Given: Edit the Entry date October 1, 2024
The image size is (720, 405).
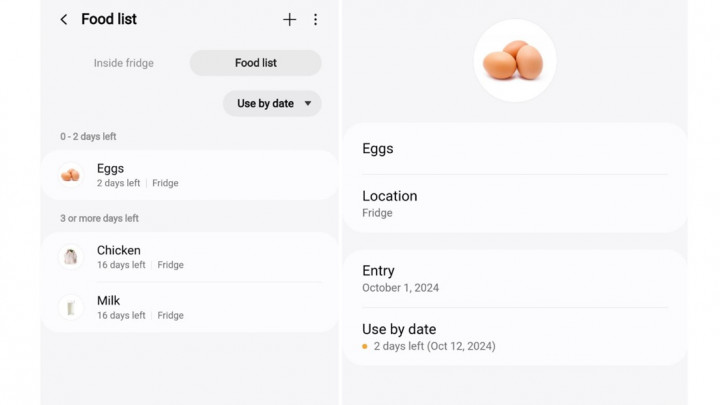Looking at the screenshot, I should (514, 278).
